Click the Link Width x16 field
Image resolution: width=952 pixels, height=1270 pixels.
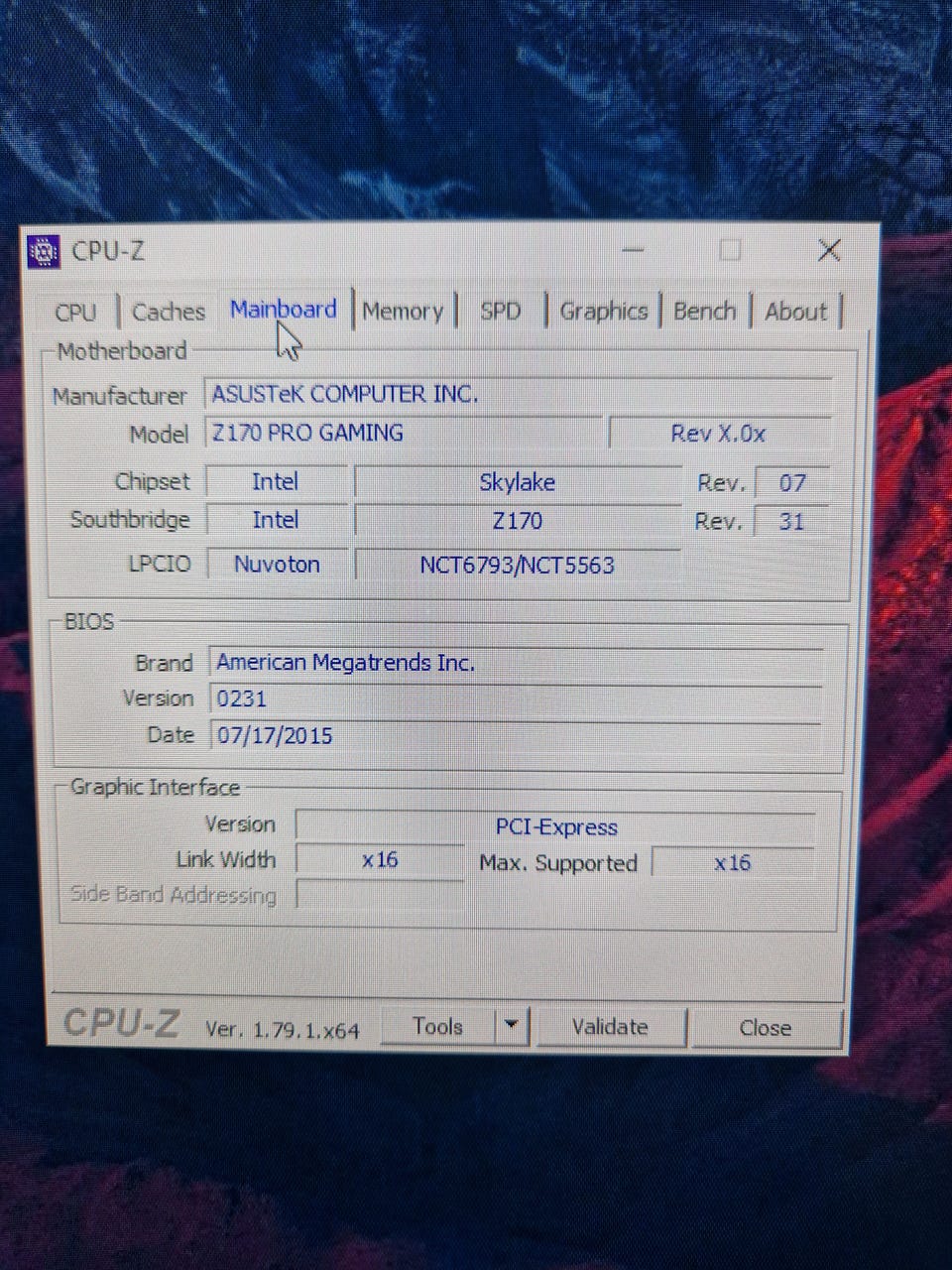380,860
